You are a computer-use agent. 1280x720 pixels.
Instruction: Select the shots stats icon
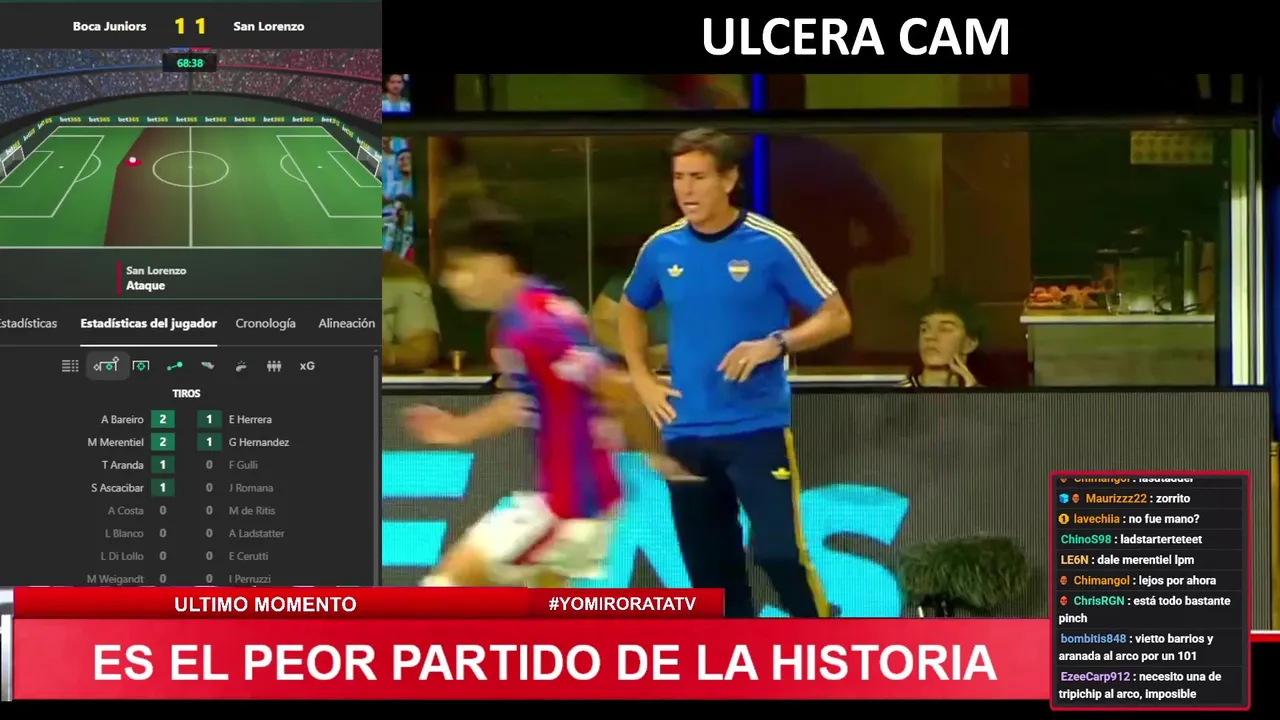(106, 366)
